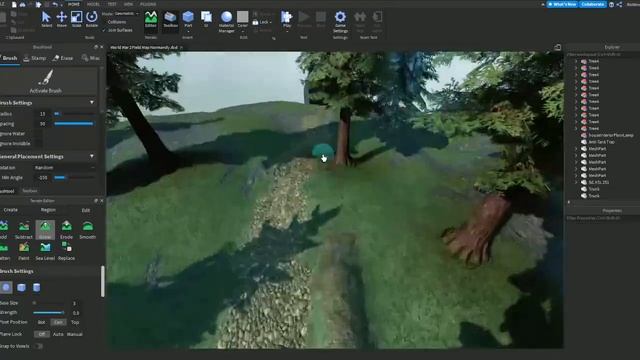Choose the sphere brush shape
Image resolution: width=640 pixels, height=360 pixels.
click(x=6, y=287)
